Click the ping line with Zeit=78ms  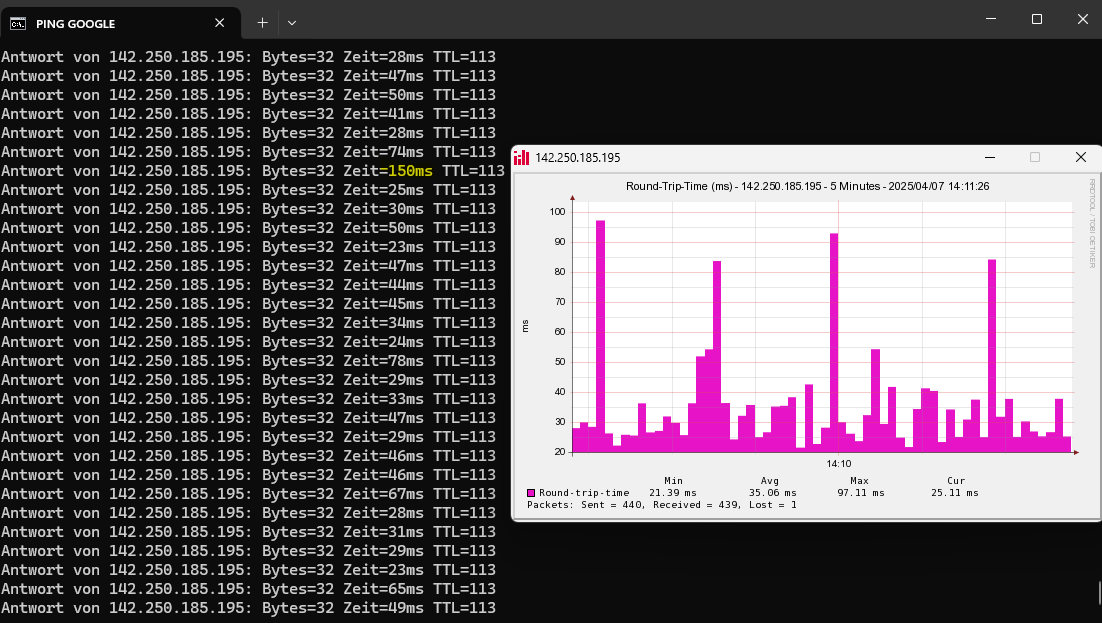tap(248, 361)
